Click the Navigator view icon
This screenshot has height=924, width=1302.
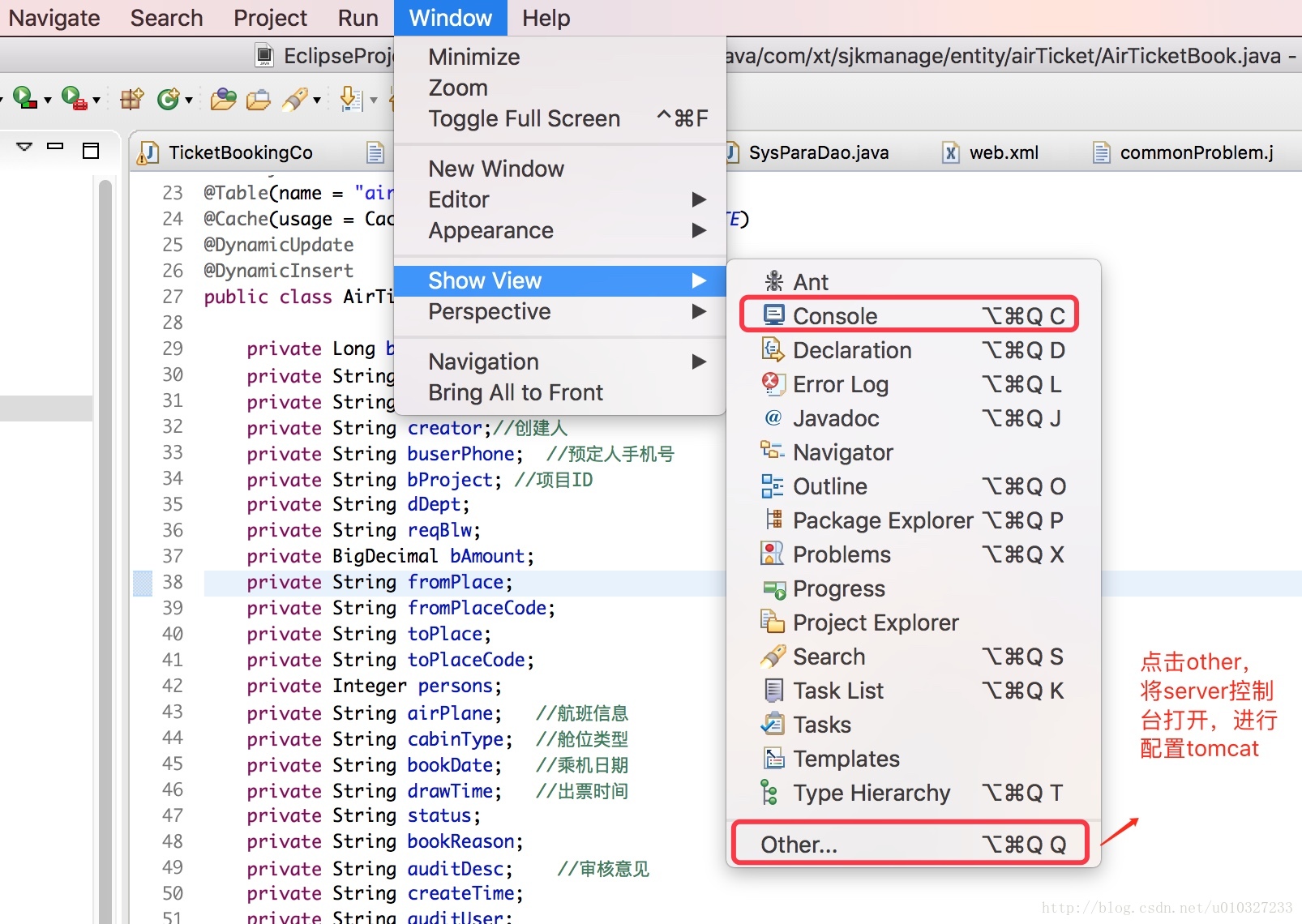(x=773, y=451)
